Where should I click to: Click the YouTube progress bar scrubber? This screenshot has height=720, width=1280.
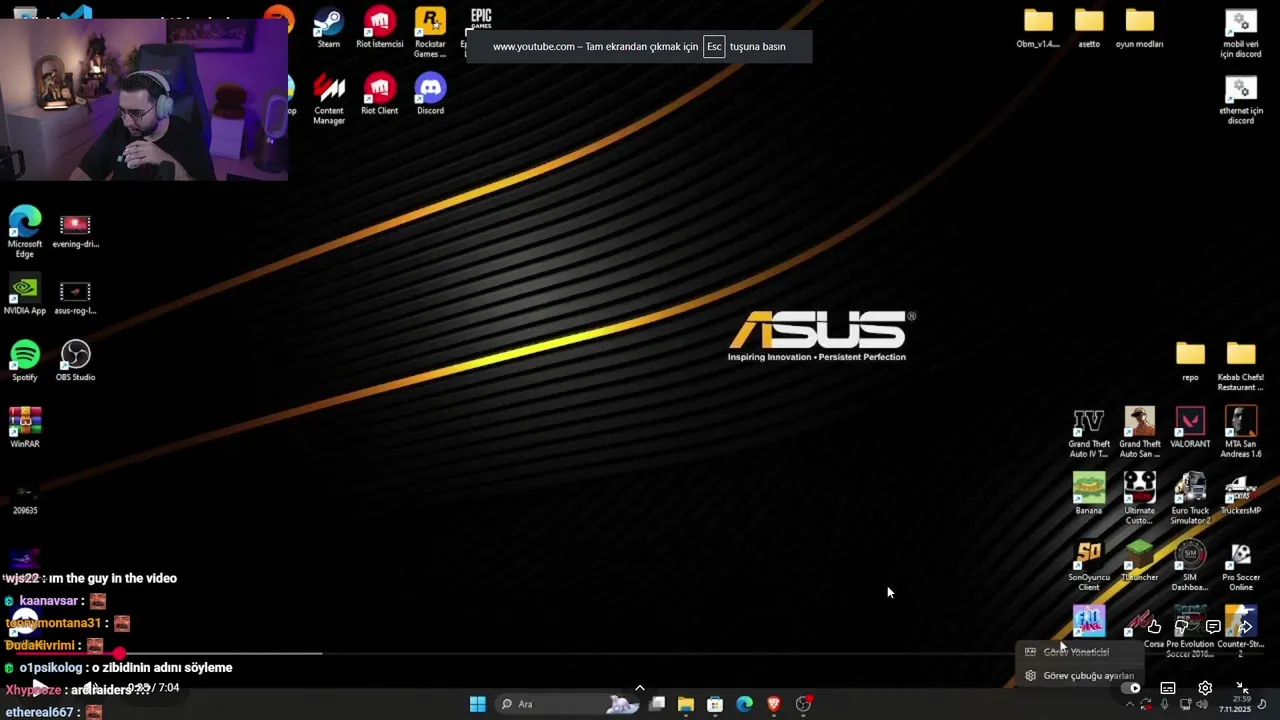point(120,654)
